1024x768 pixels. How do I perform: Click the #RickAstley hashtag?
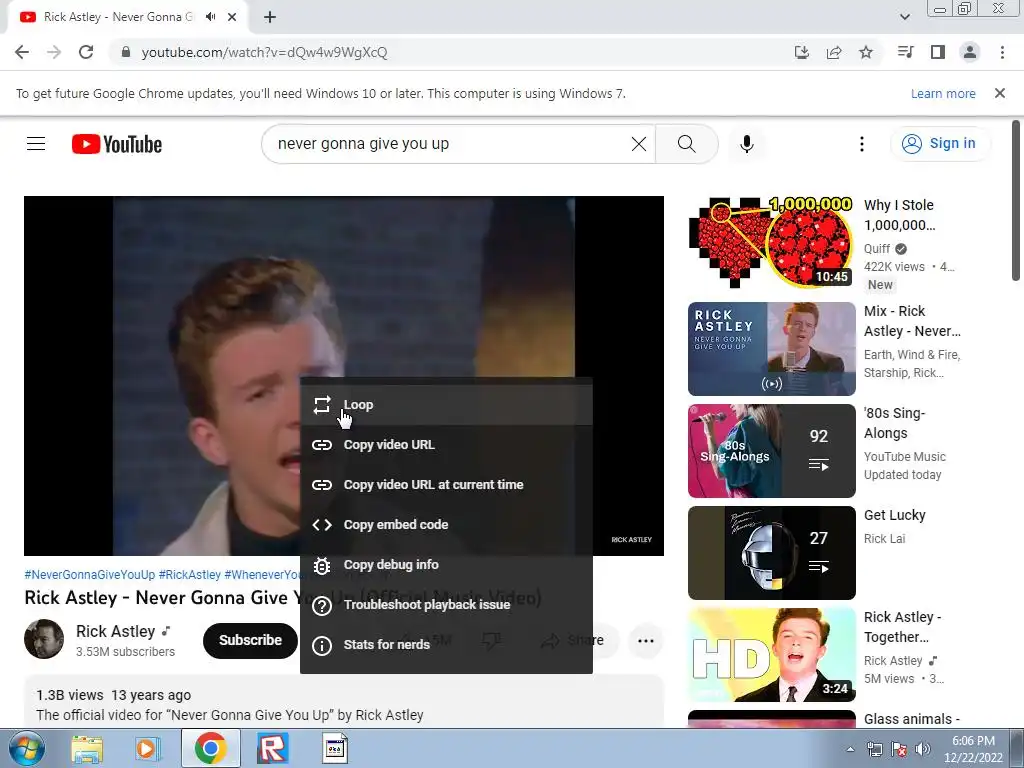point(189,575)
